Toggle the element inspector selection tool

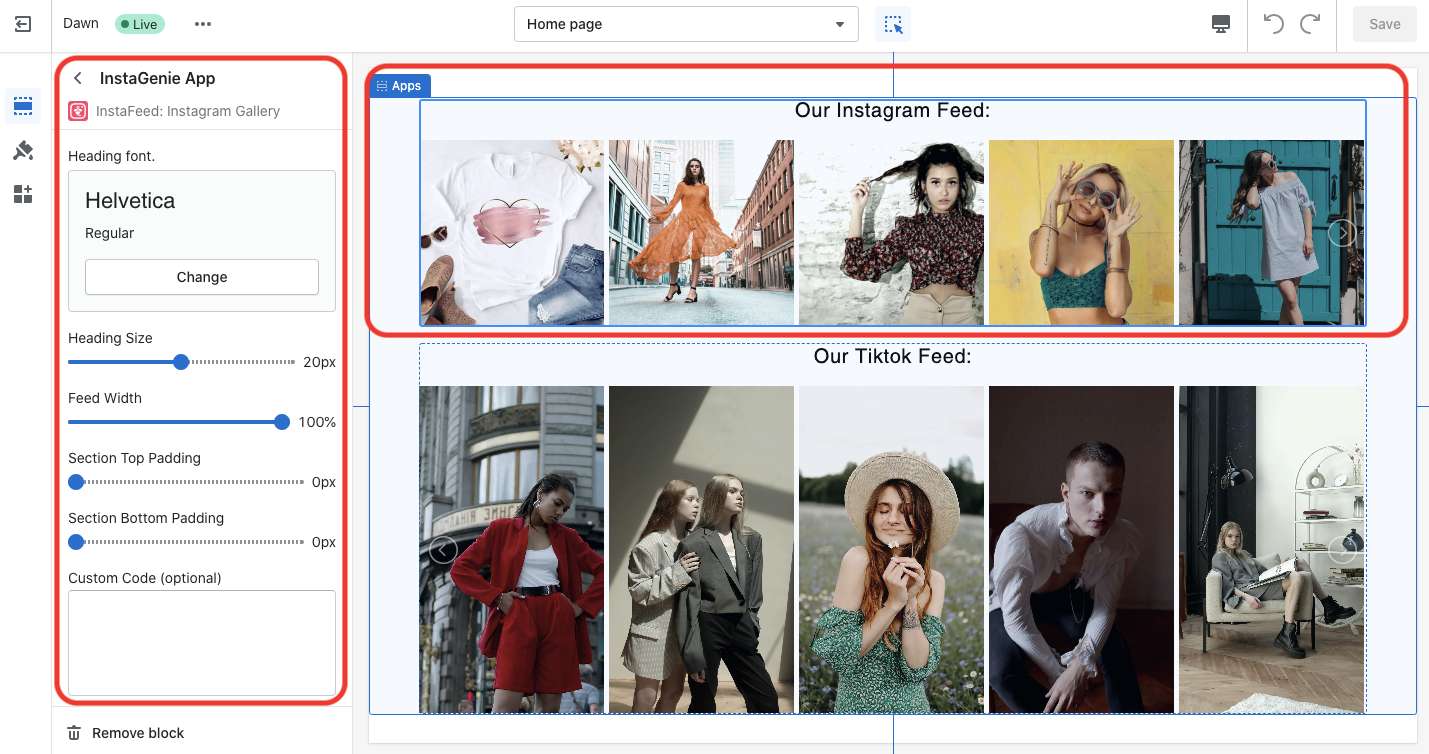point(893,24)
